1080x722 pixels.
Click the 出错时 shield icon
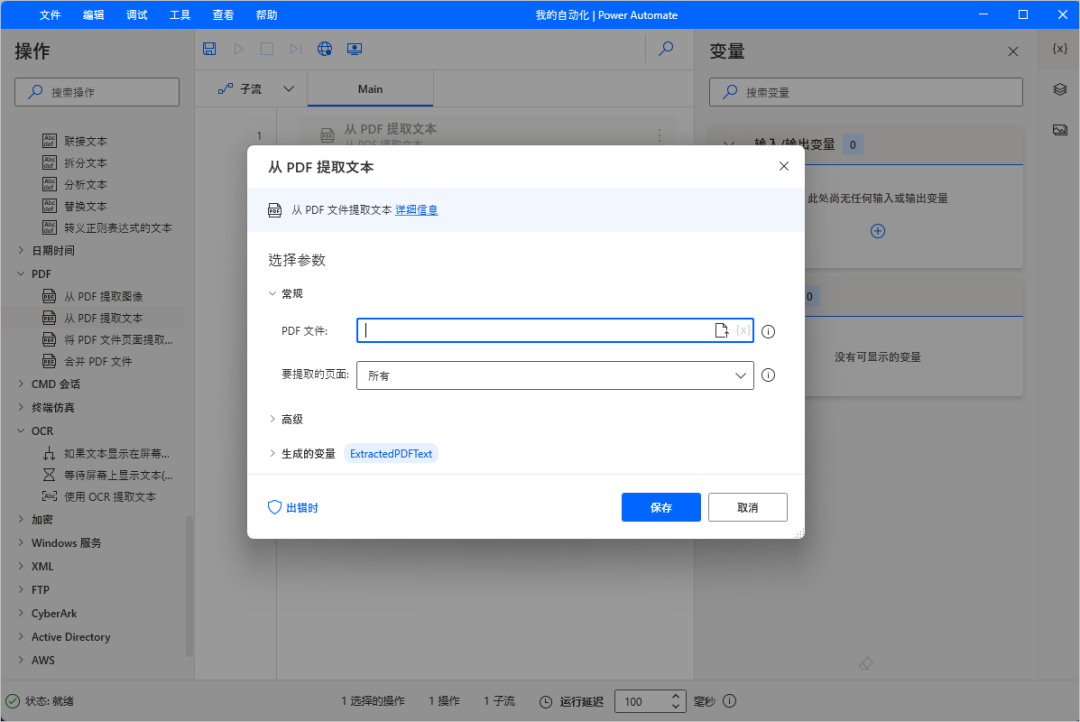tap(274, 508)
